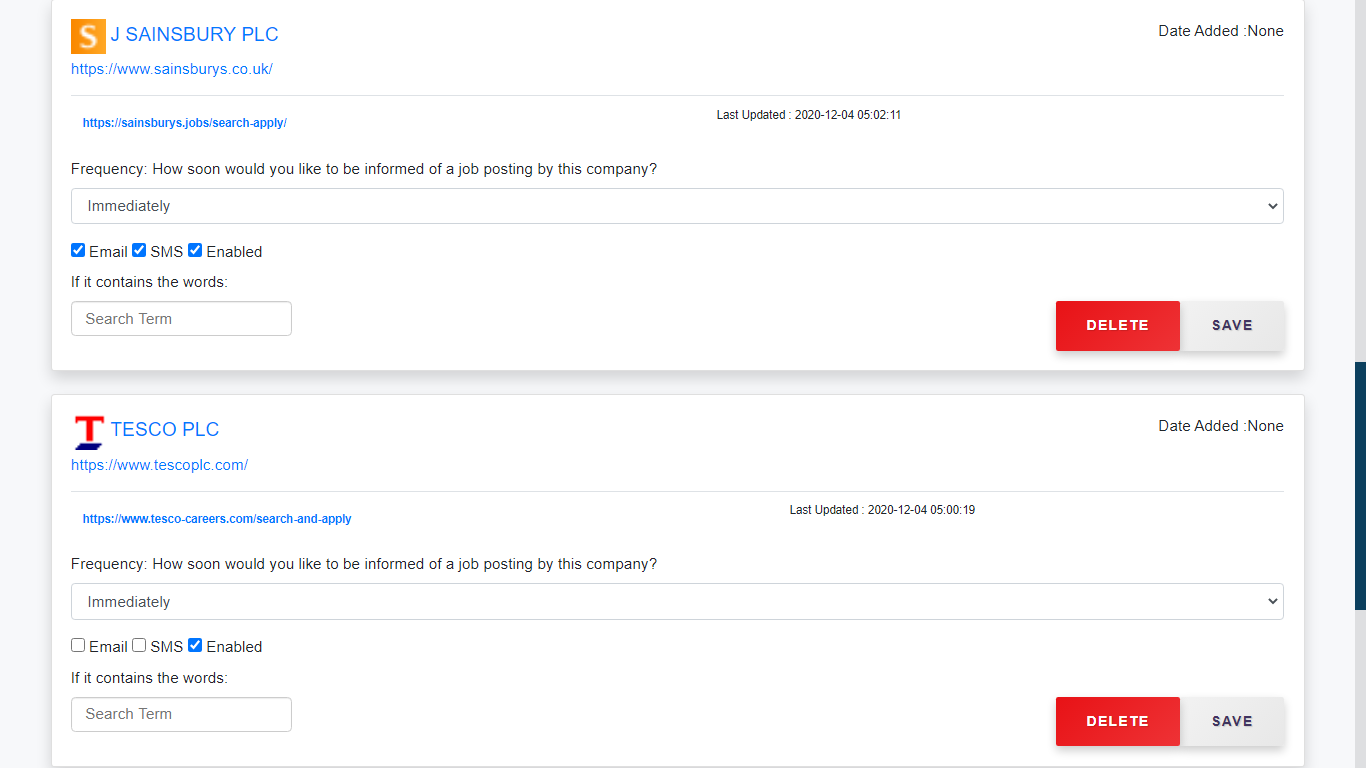The width and height of the screenshot is (1366, 768).
Task: Untick the Enabled checkbox for Tesco
Action: click(x=195, y=646)
